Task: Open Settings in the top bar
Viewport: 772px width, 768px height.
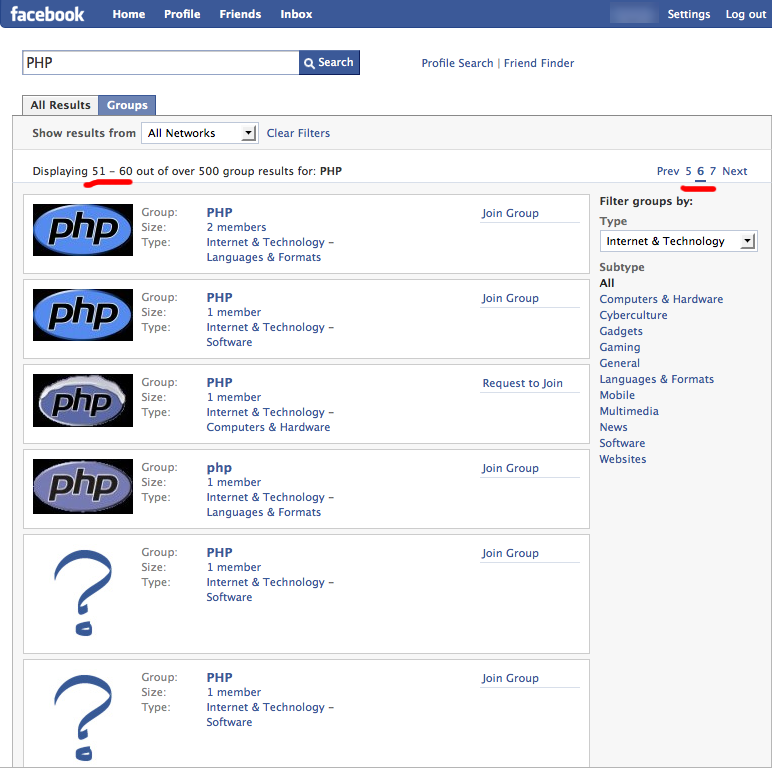Action: (689, 14)
